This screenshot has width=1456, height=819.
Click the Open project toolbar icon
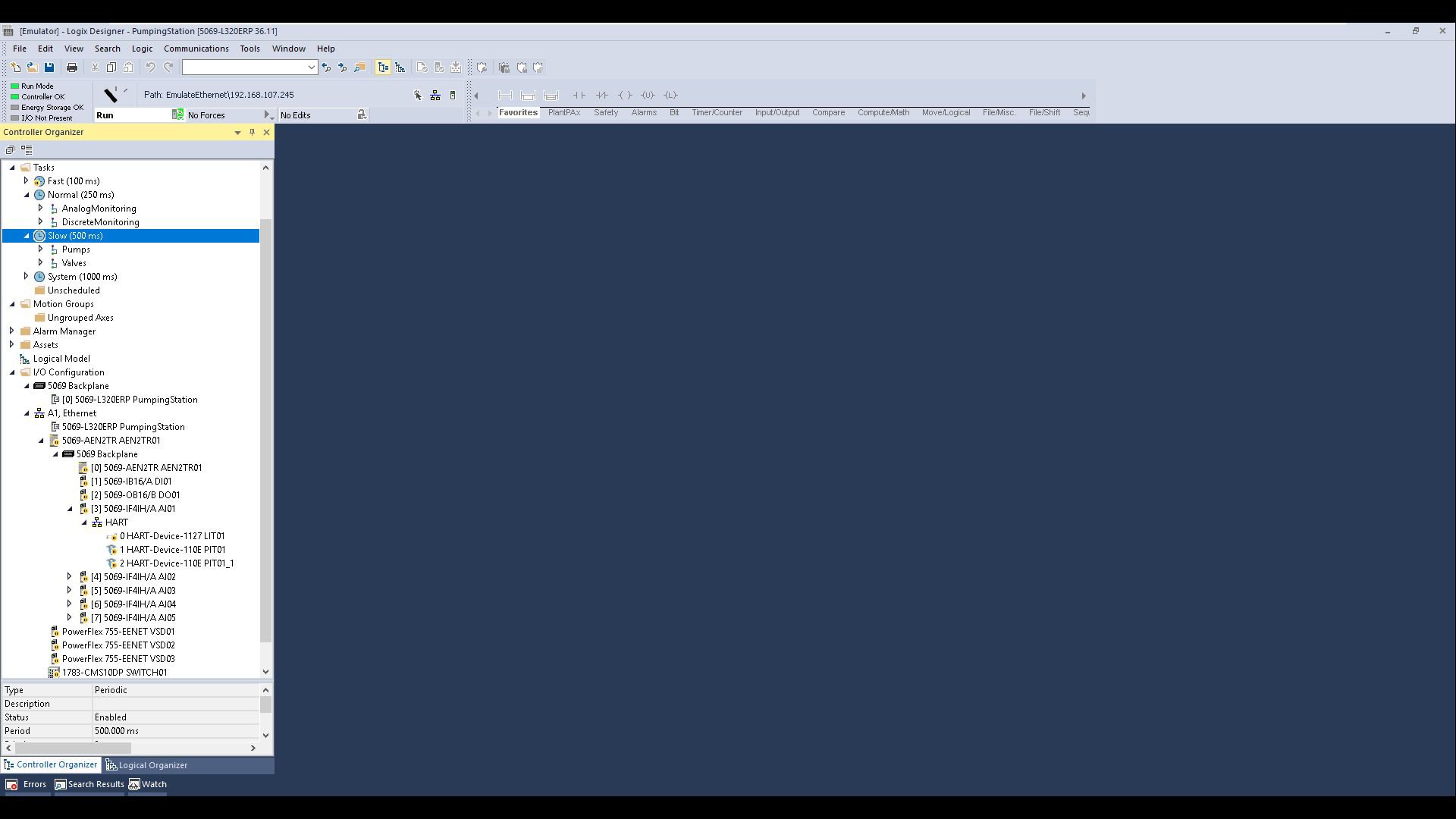tap(32, 67)
